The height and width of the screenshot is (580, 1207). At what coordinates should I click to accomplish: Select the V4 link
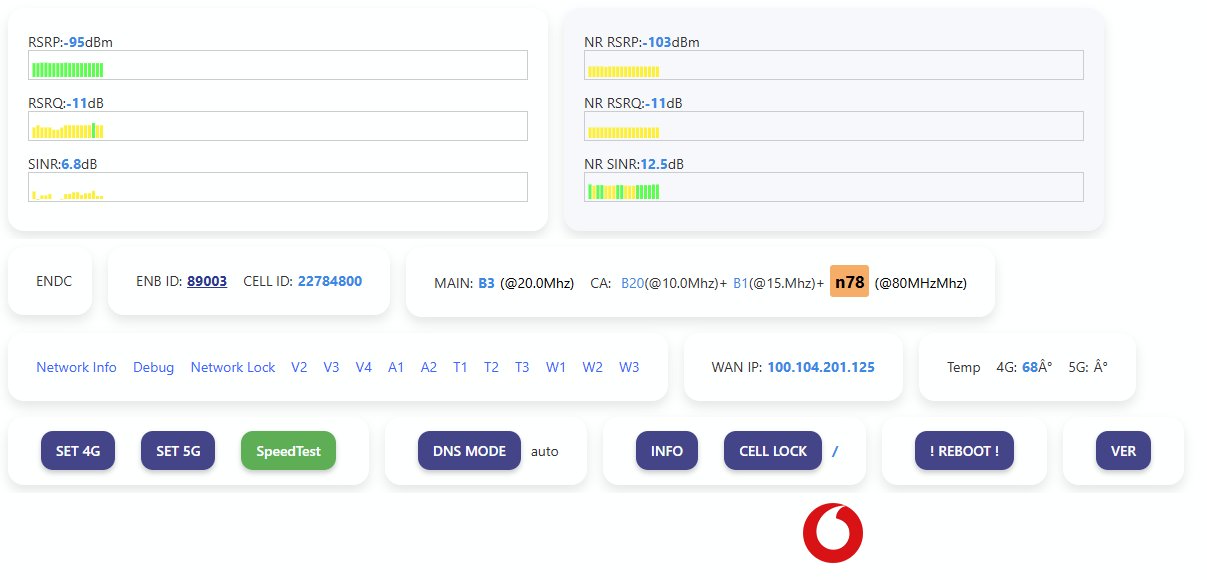[364, 367]
